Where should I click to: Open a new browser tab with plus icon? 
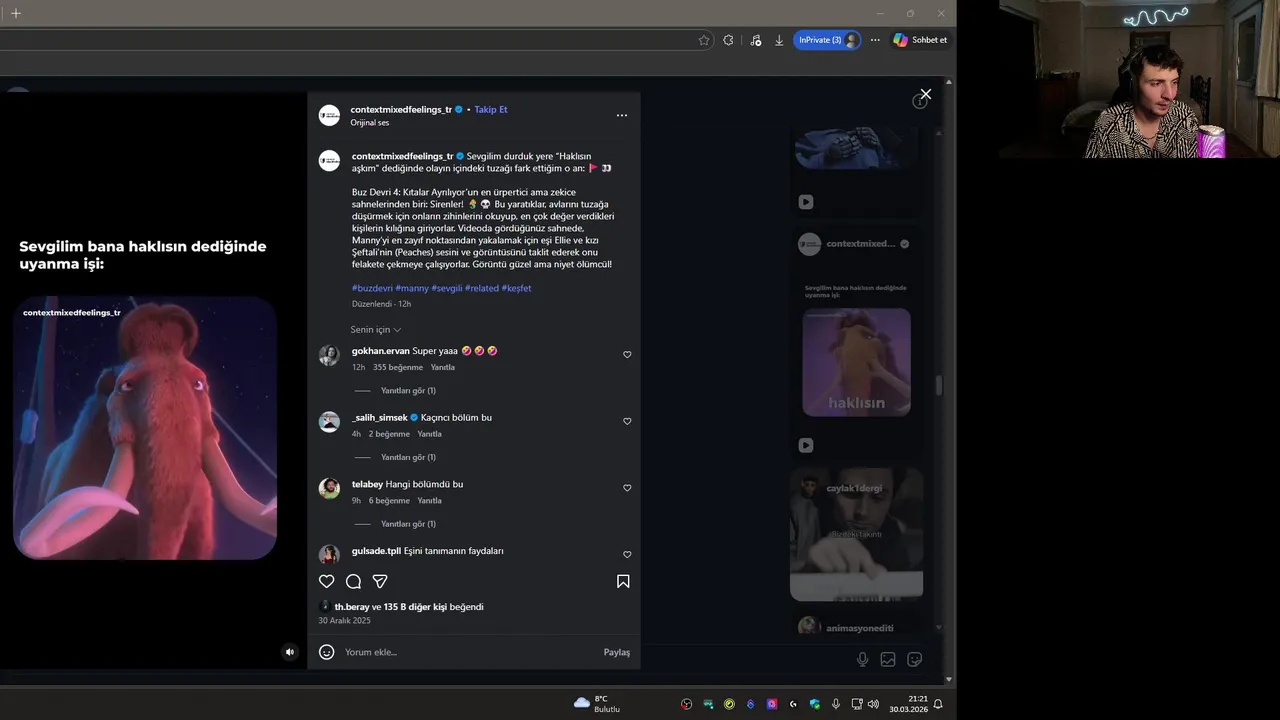point(15,13)
